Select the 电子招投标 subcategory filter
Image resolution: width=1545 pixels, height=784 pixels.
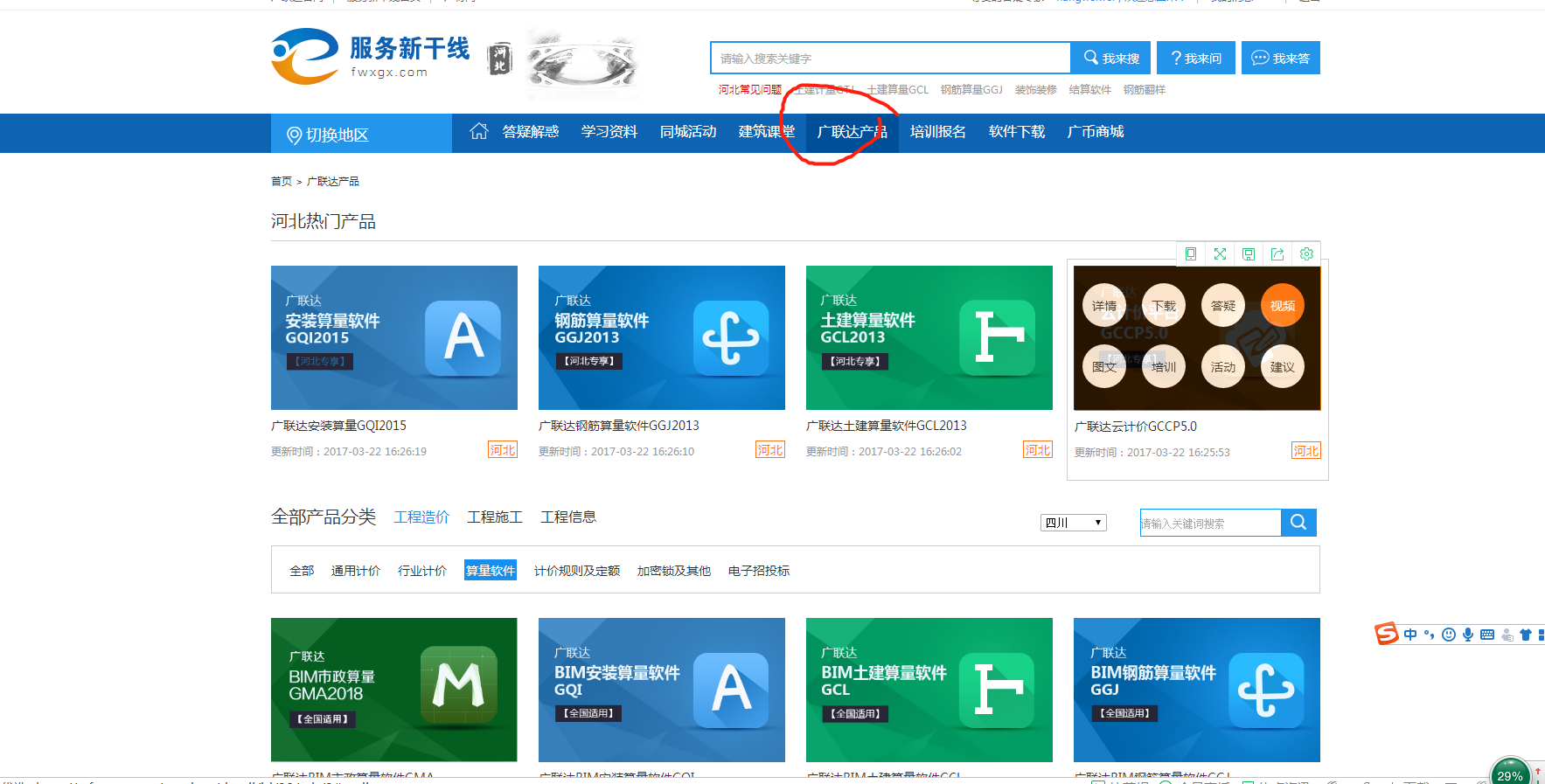pyautogui.click(x=759, y=570)
